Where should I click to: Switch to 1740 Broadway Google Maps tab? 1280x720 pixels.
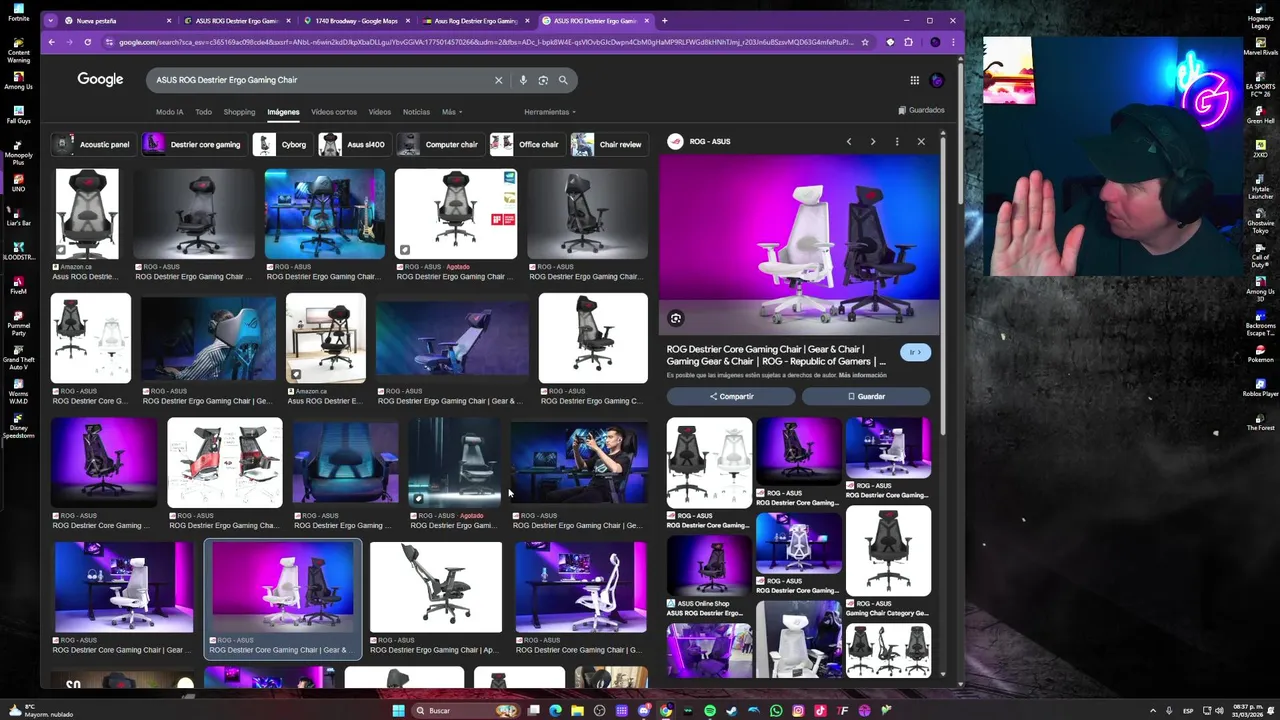[x=355, y=20]
